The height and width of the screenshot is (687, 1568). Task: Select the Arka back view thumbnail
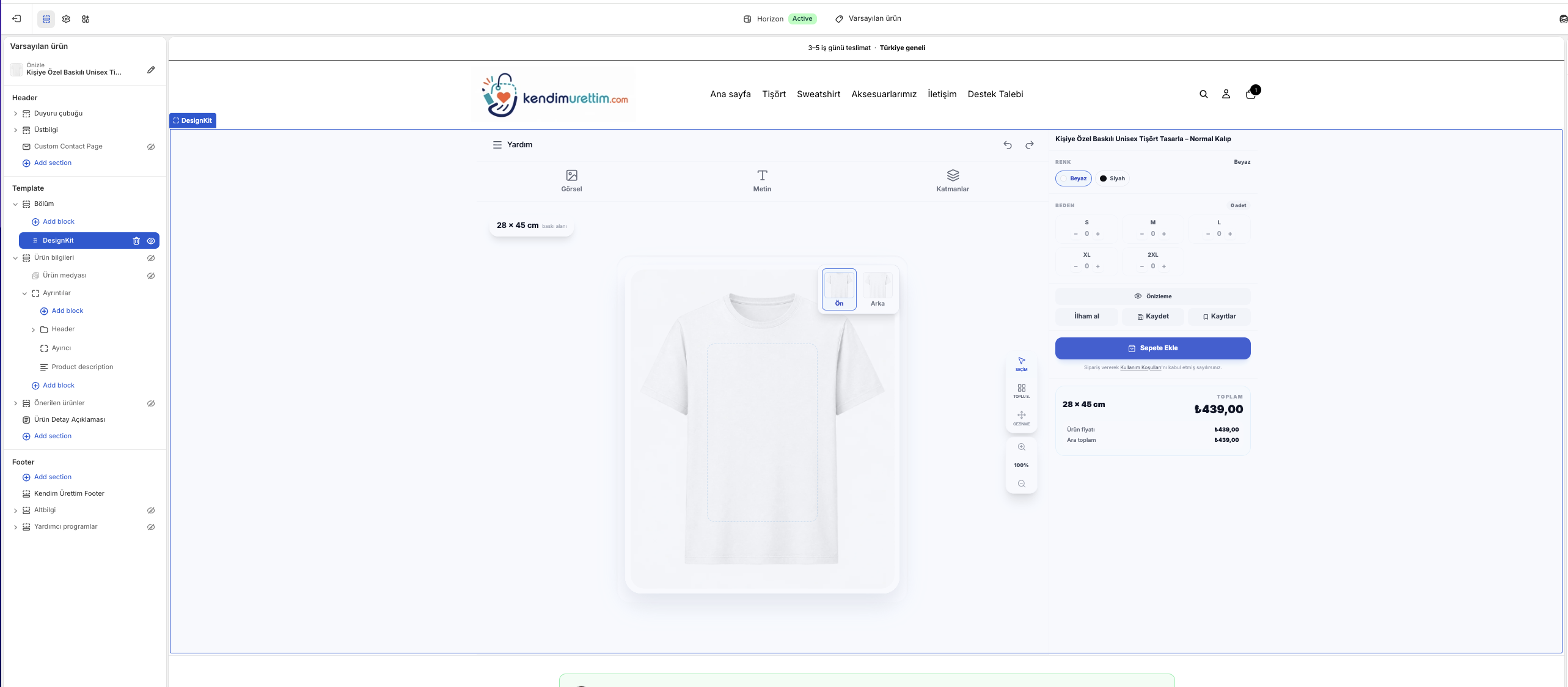pos(877,290)
